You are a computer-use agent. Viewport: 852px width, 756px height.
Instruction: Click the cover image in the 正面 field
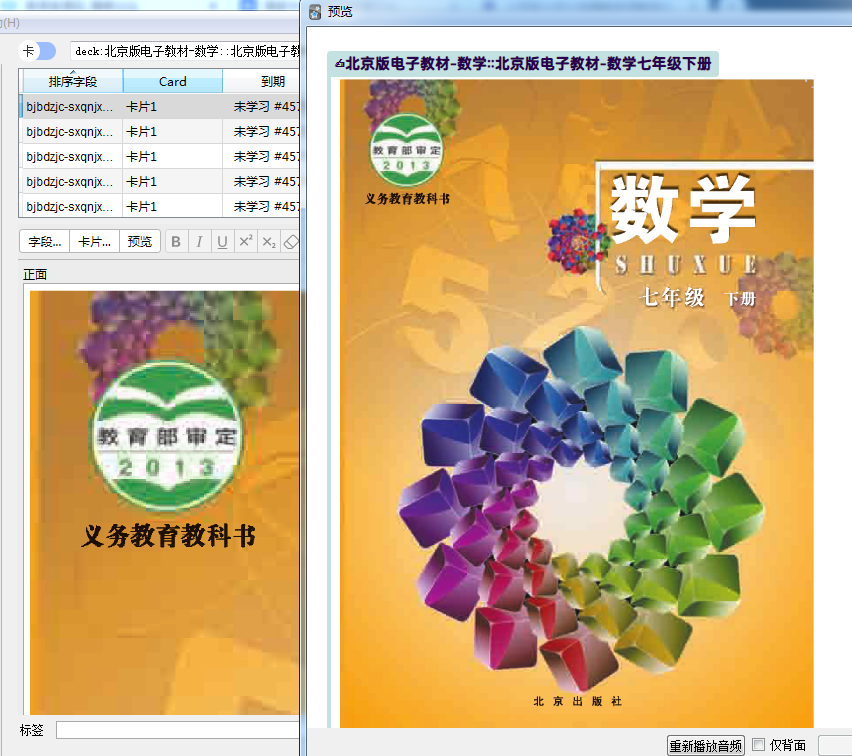pos(165,503)
